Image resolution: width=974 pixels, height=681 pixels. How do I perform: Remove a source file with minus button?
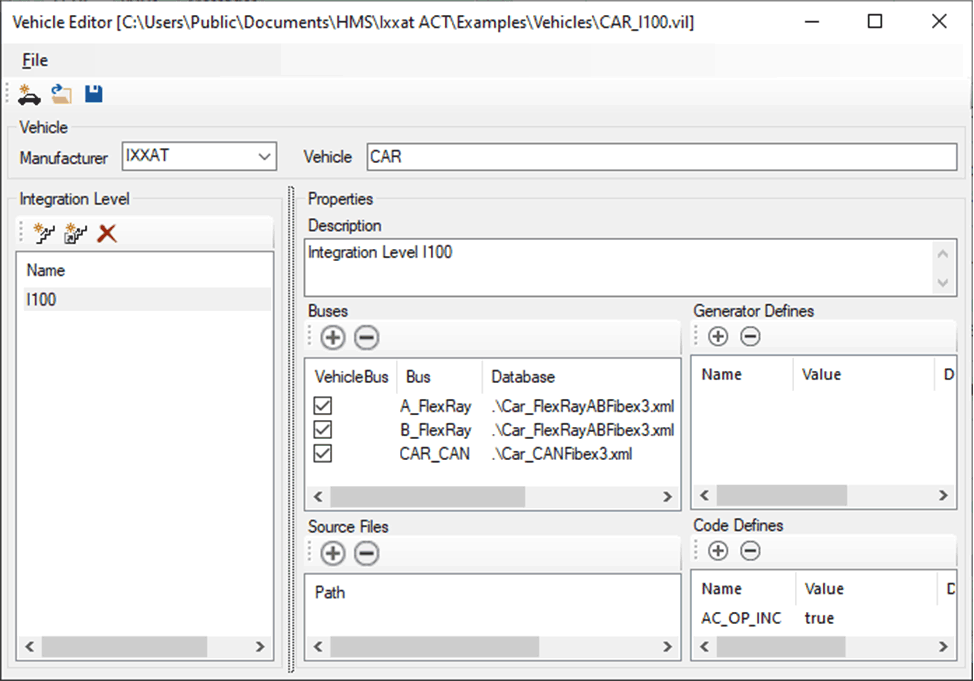366,553
